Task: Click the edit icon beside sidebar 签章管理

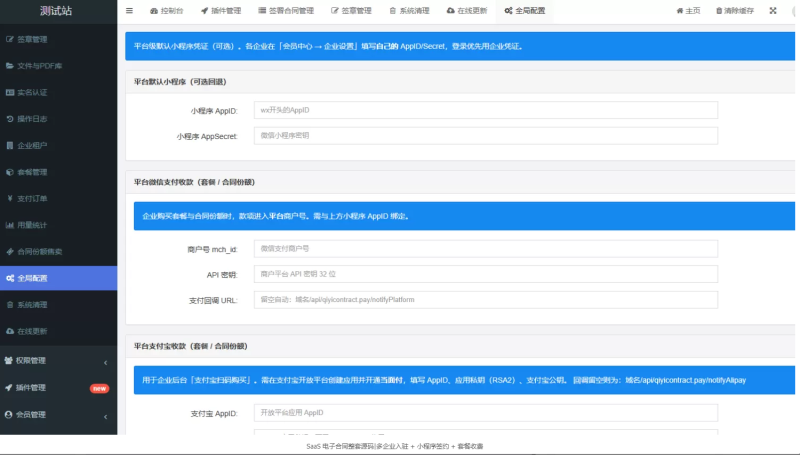Action: click(10, 39)
